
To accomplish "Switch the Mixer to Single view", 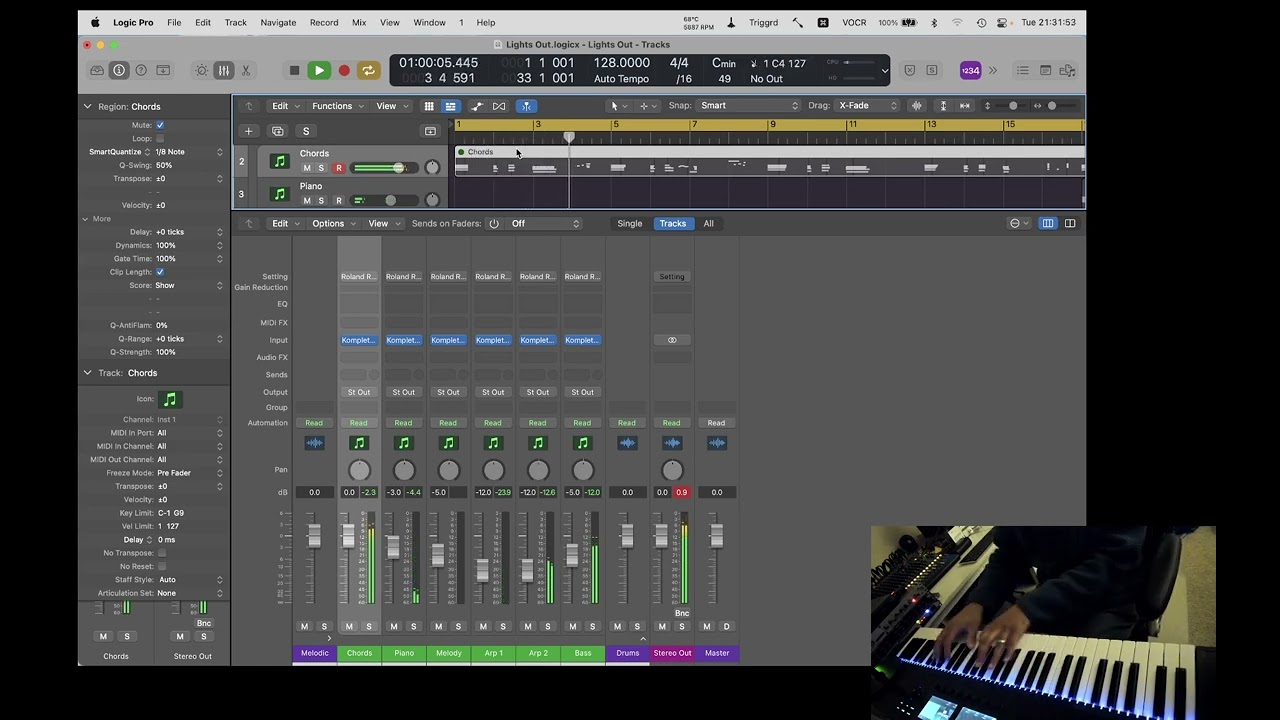I will (x=630, y=224).
